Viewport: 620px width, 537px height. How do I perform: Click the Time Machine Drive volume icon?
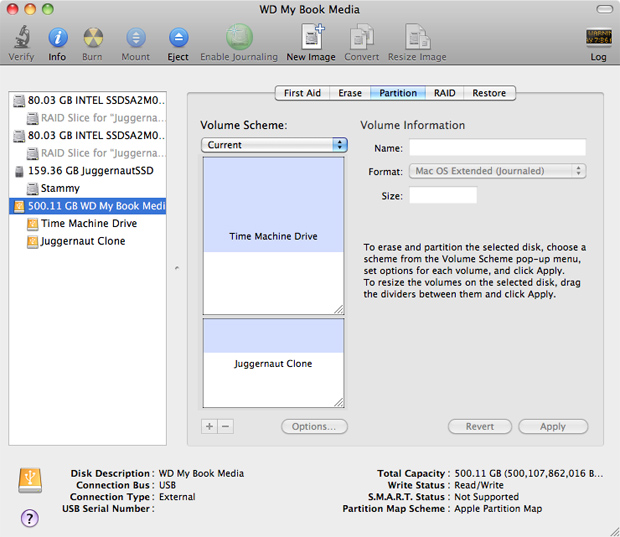click(32, 224)
